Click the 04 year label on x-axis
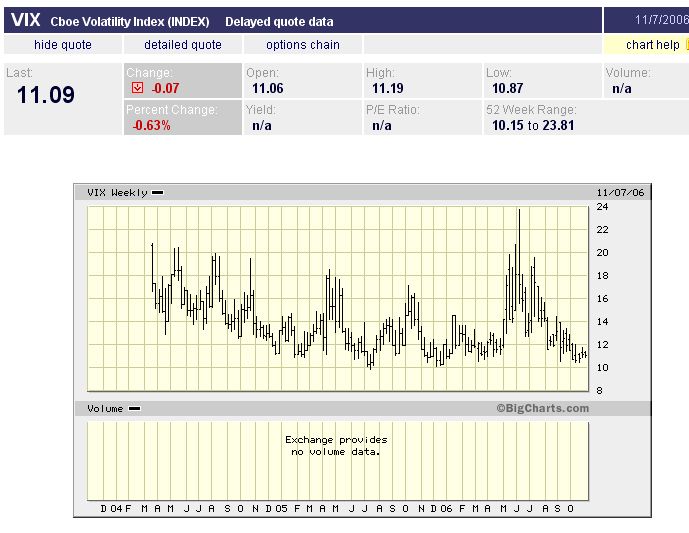 (116, 509)
